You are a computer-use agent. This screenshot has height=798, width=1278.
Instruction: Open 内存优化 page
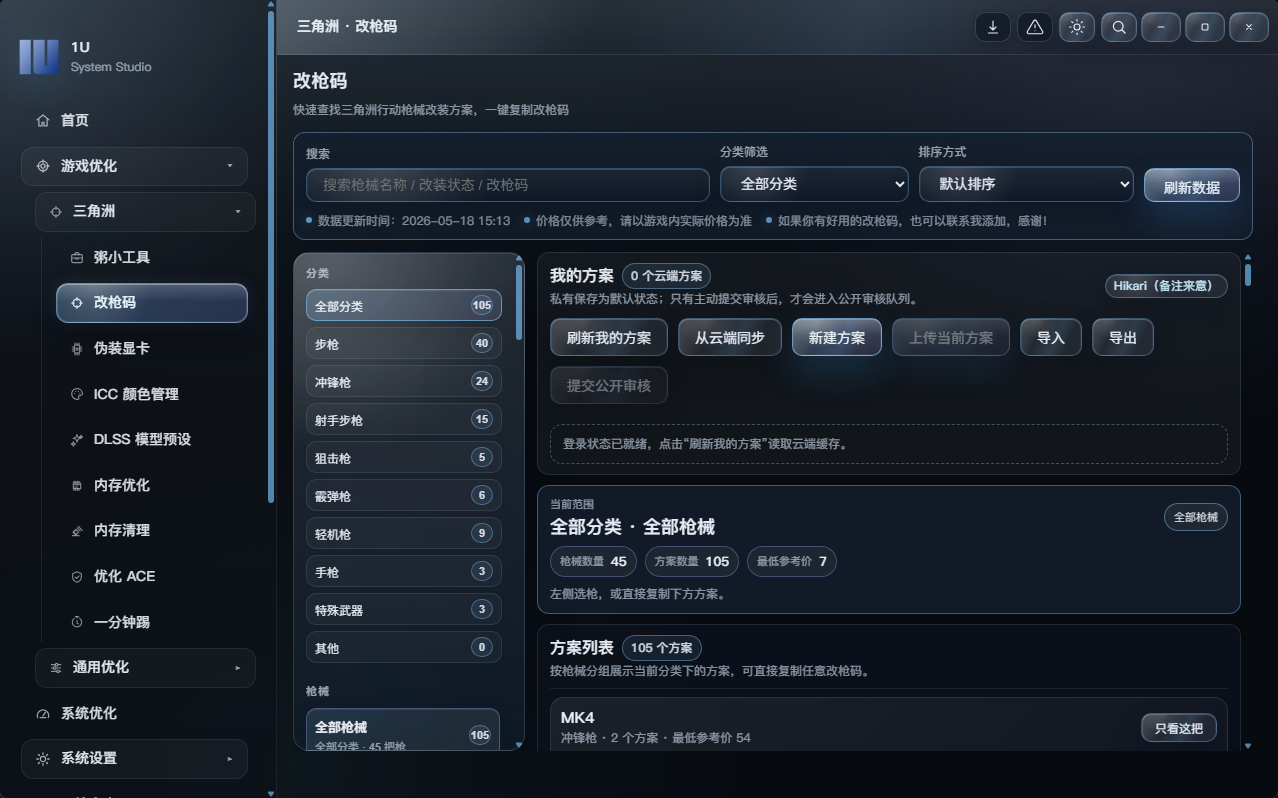[x=152, y=485]
